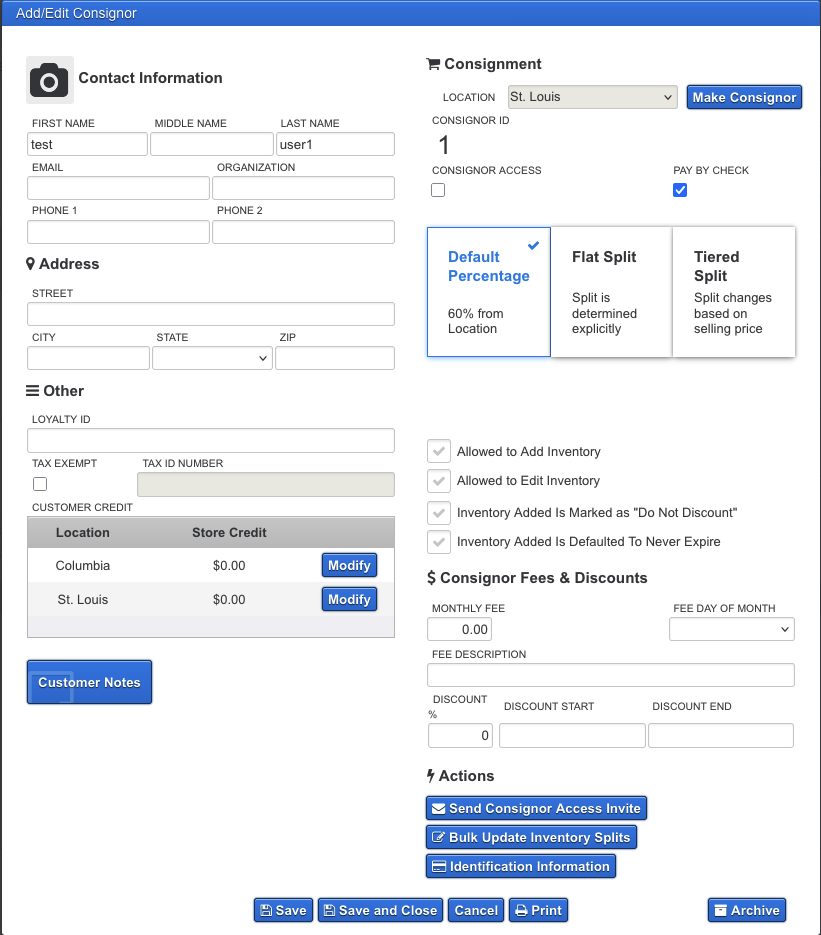Click the Discount End field
This screenshot has height=935, width=821.
[721, 735]
